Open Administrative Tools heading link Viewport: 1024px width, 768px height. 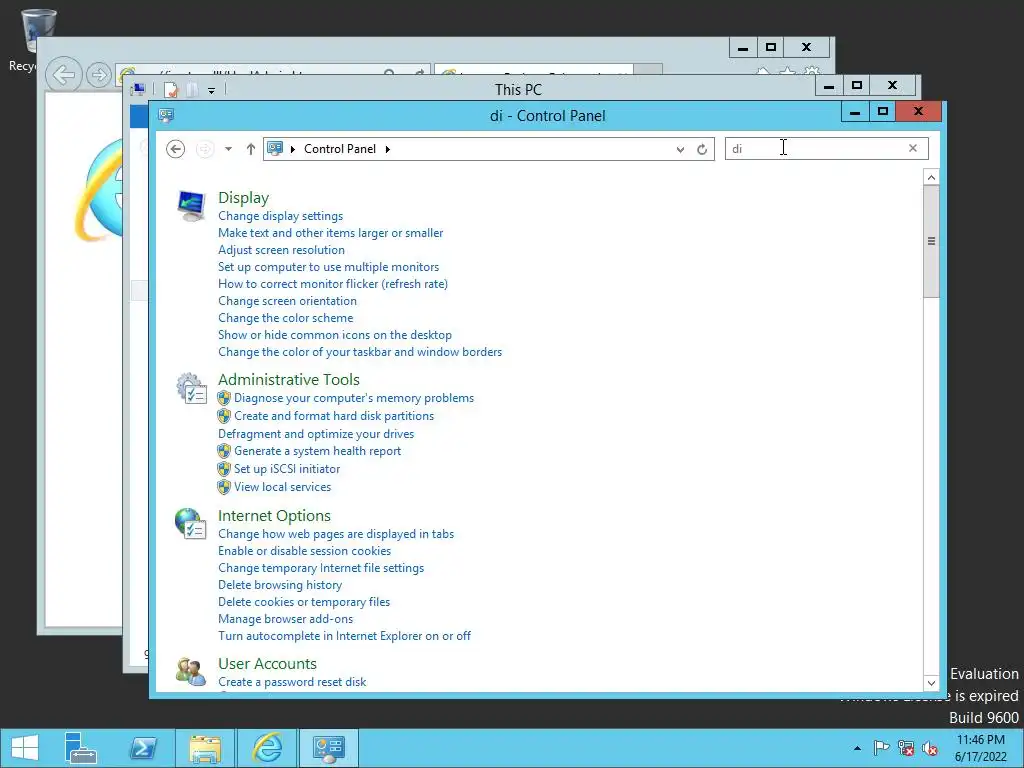pos(289,379)
